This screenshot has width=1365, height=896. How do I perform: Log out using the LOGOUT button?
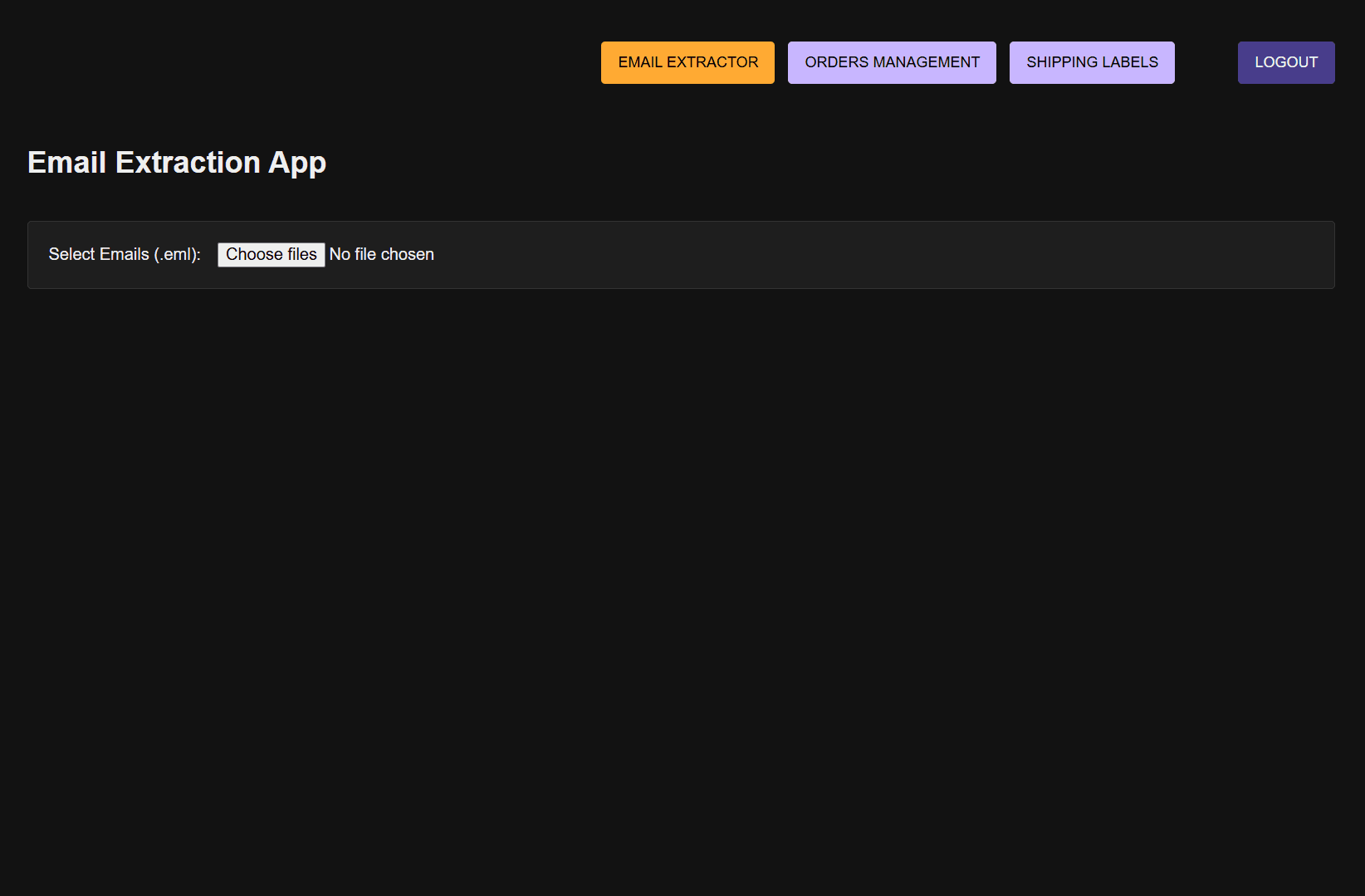click(x=1286, y=62)
